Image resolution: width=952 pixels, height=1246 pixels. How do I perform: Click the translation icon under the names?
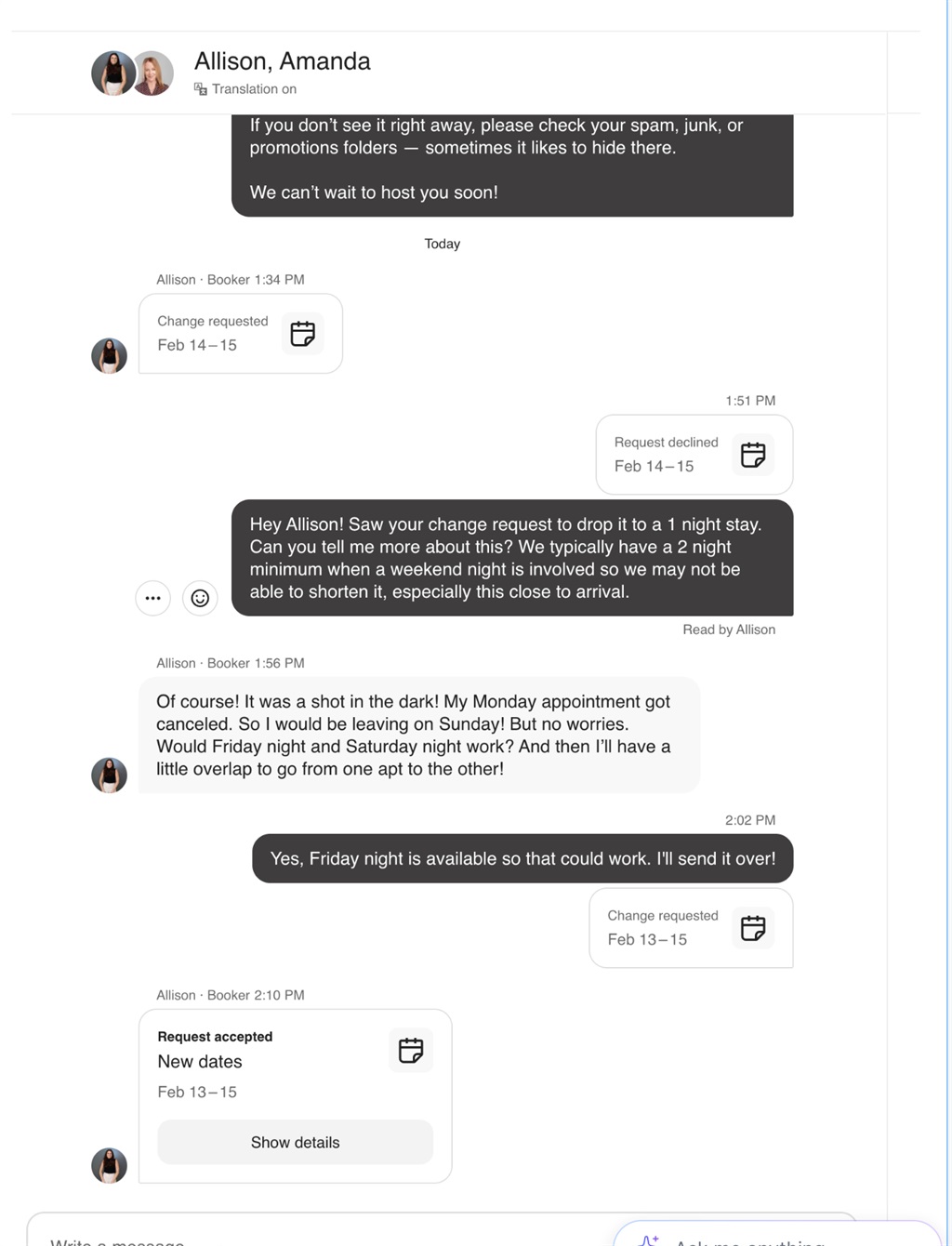[x=201, y=89]
